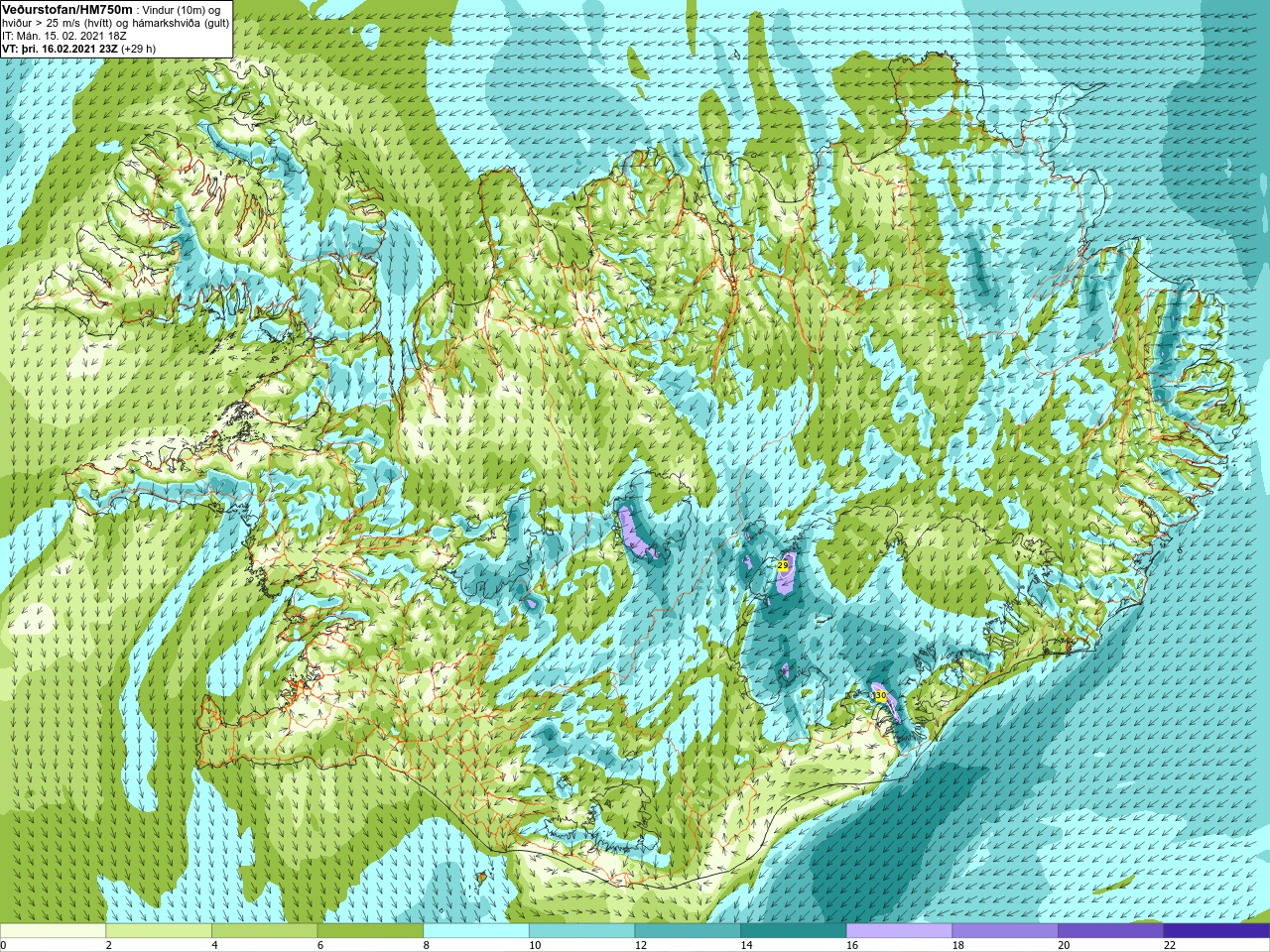Click the pale yellow 0–2 m/s legend swatch
Viewport: 1270px width, 952px height.
click(53, 931)
